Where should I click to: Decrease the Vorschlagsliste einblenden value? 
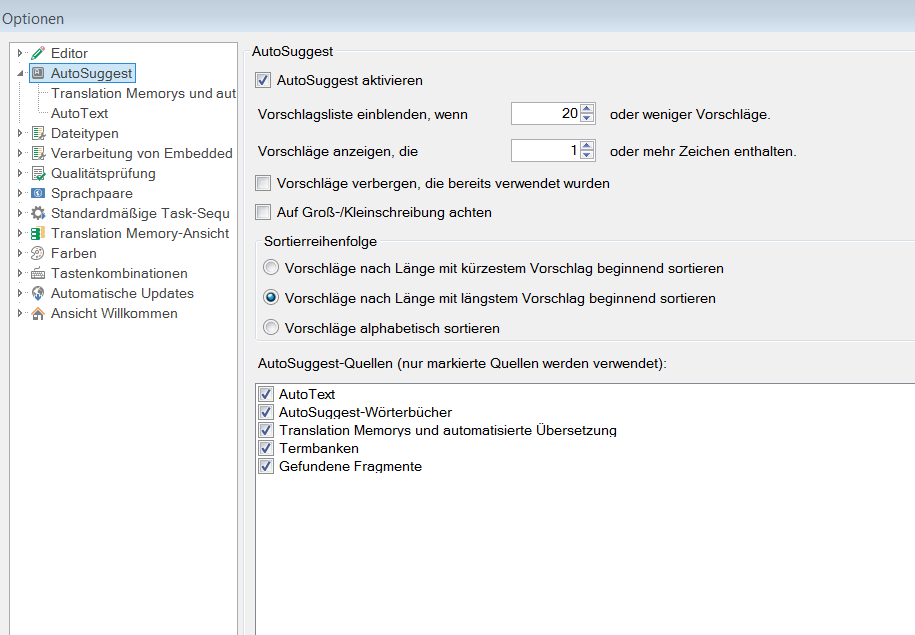[x=587, y=118]
